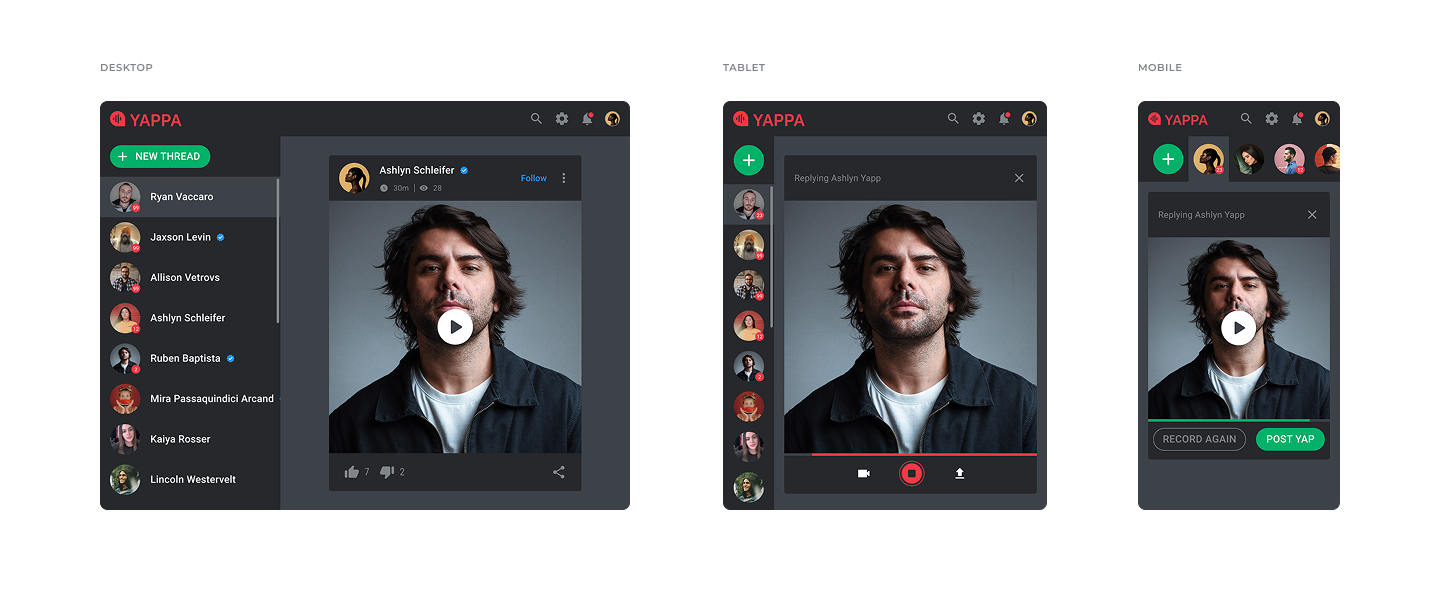The width and height of the screenshot is (1440, 592).
Task: Close mobile Replying Ashlyn Yapp panel
Action: coord(1312,215)
